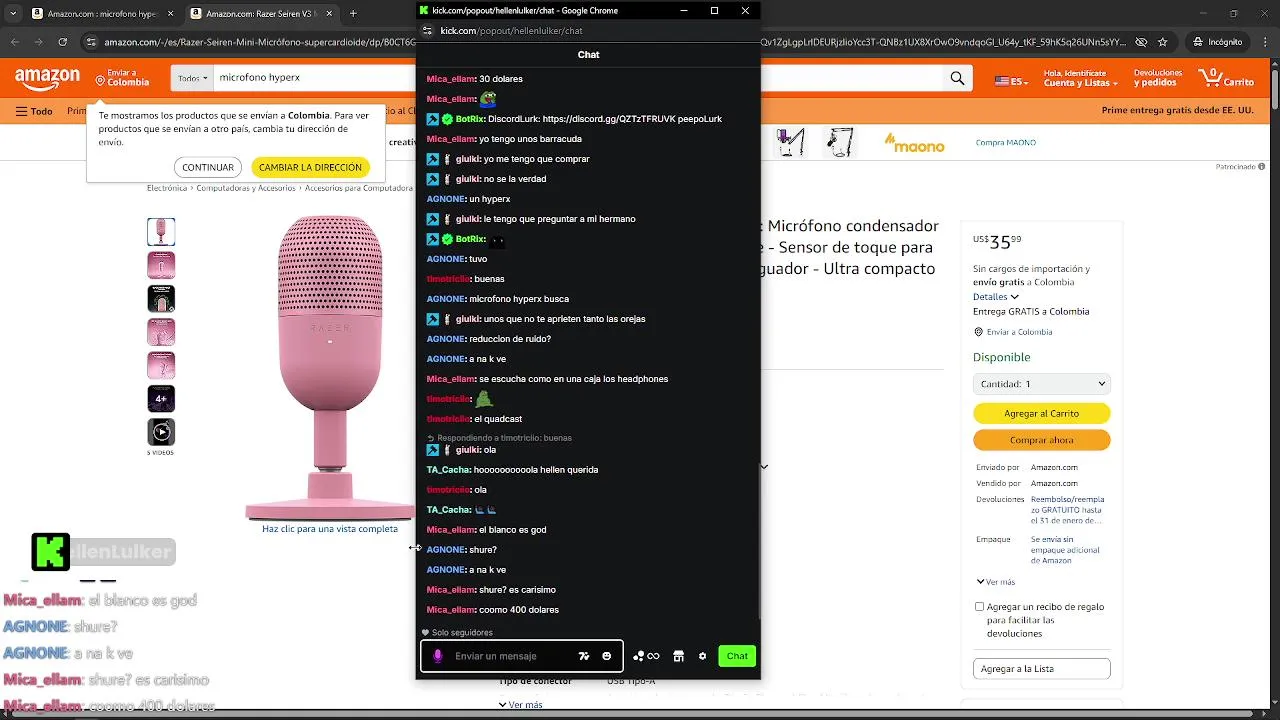Click the Enviar a Colombia location pin
This screenshot has height=720, width=1280.
[x=101, y=79]
